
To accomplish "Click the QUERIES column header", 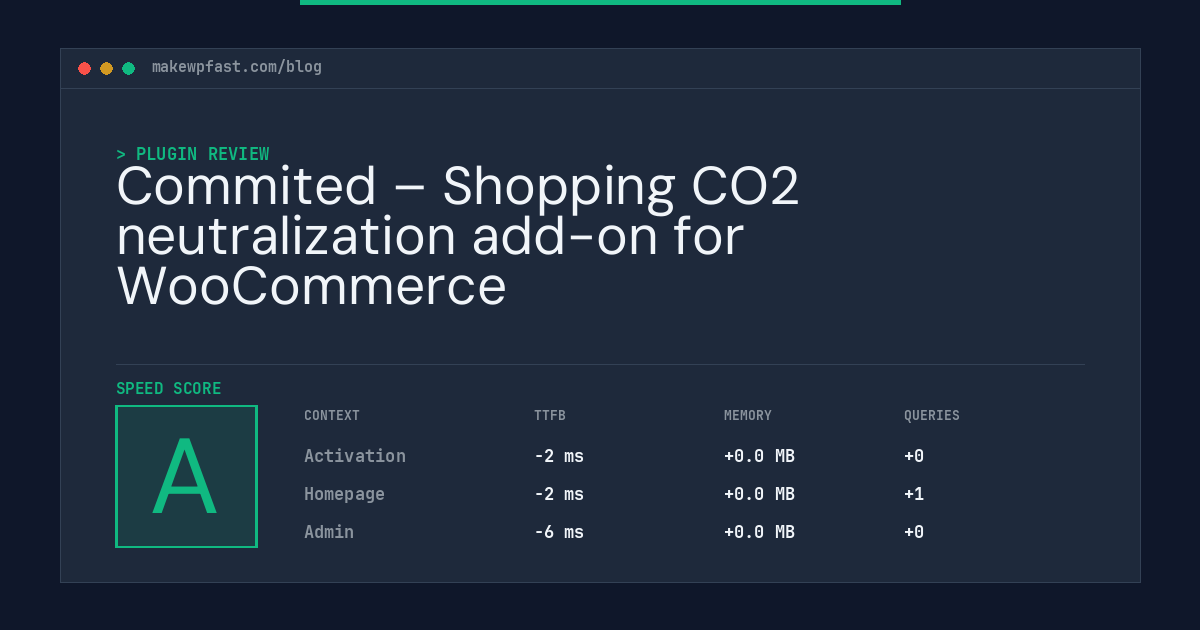I will [932, 416].
